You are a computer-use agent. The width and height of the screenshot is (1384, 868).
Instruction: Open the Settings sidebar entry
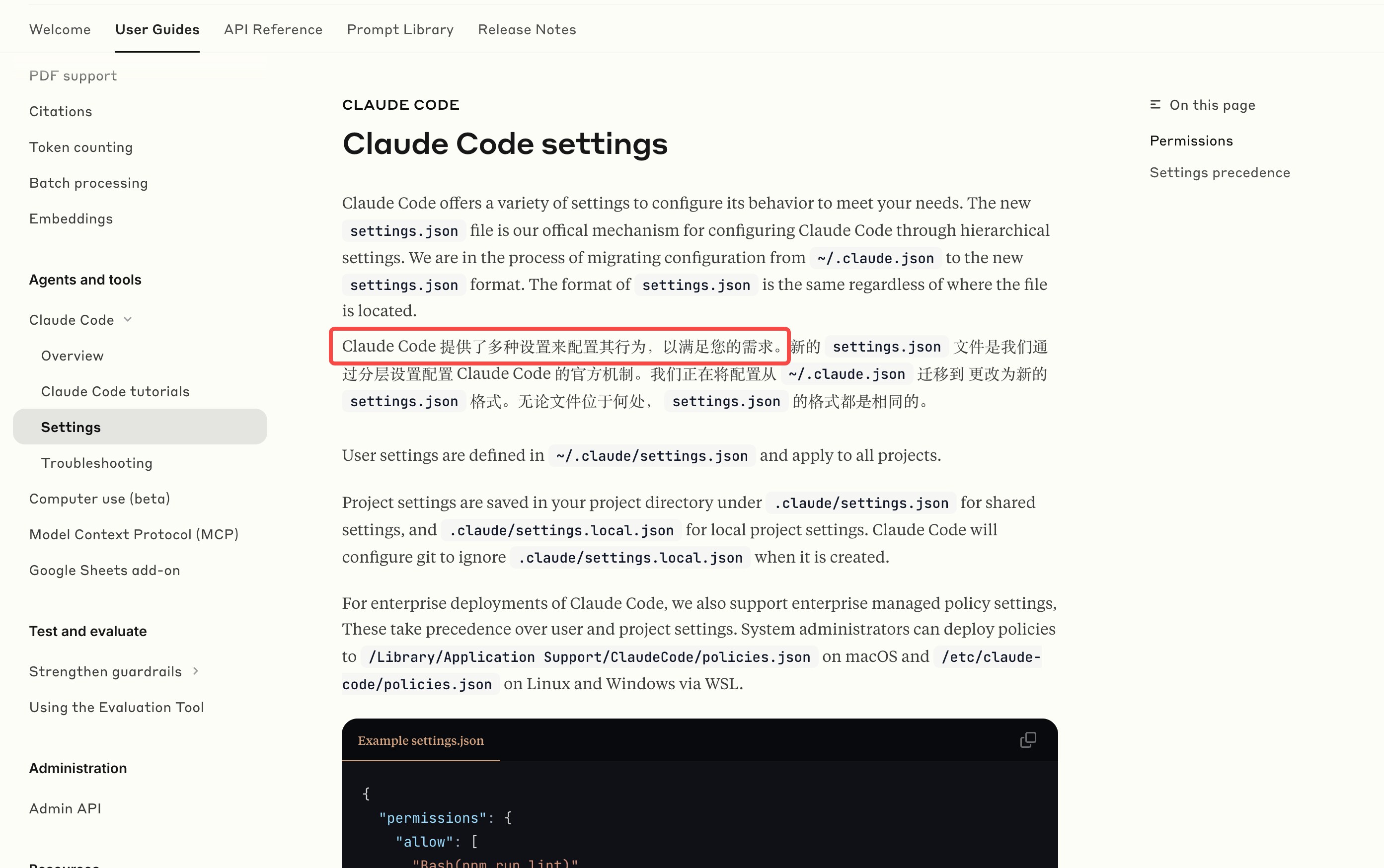point(71,427)
